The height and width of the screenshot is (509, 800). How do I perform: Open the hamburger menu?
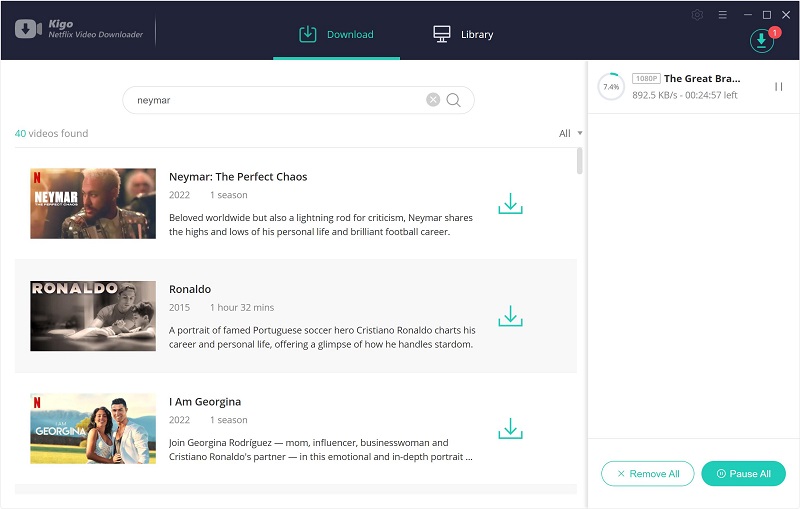pyautogui.click(x=722, y=15)
